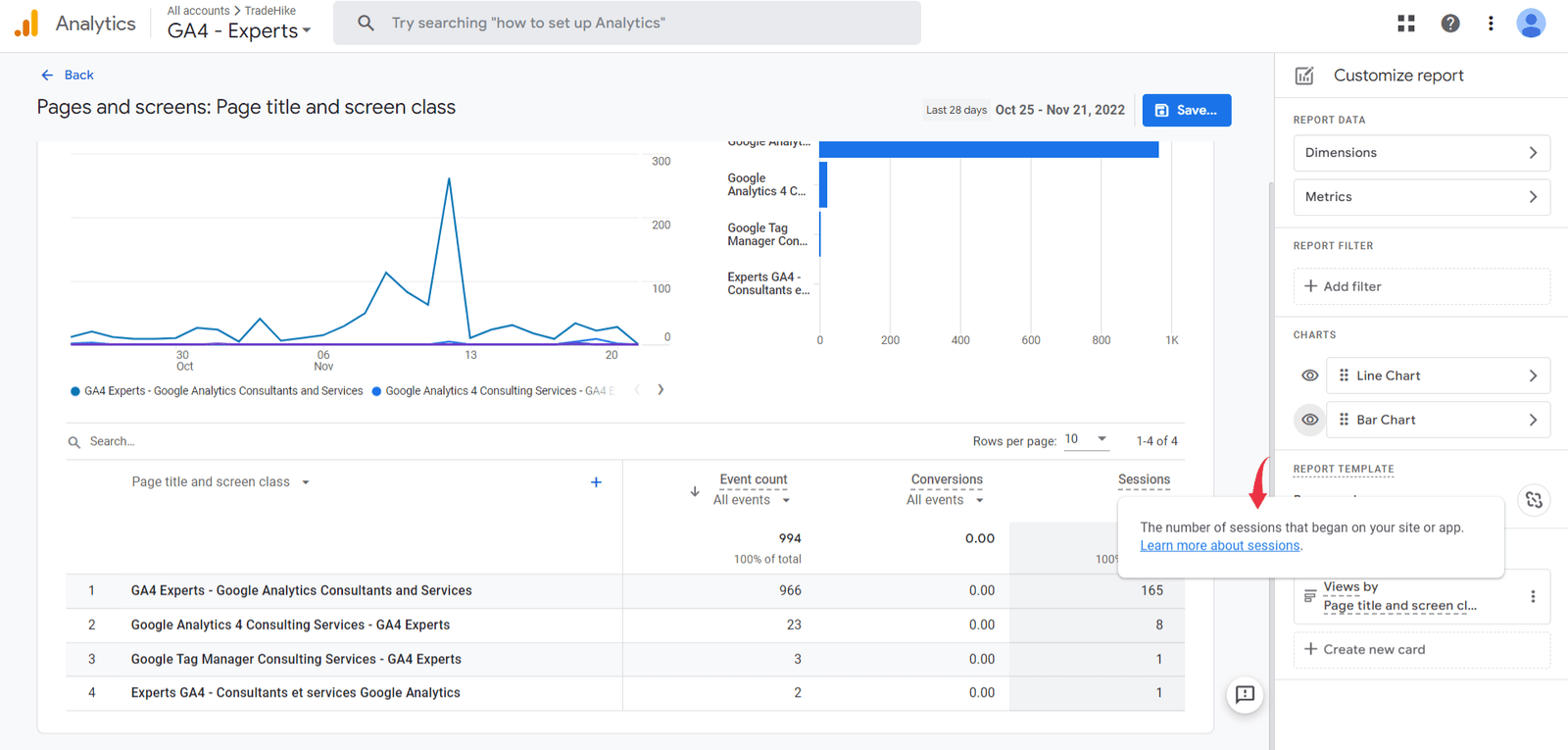
Task: Click the unlink report template icon
Action: 1534,500
